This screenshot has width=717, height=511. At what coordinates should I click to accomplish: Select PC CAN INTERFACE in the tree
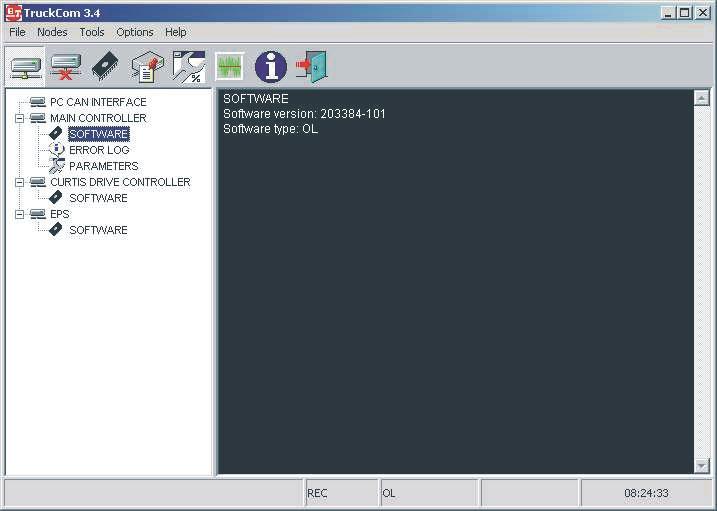pyautogui.click(x=98, y=102)
